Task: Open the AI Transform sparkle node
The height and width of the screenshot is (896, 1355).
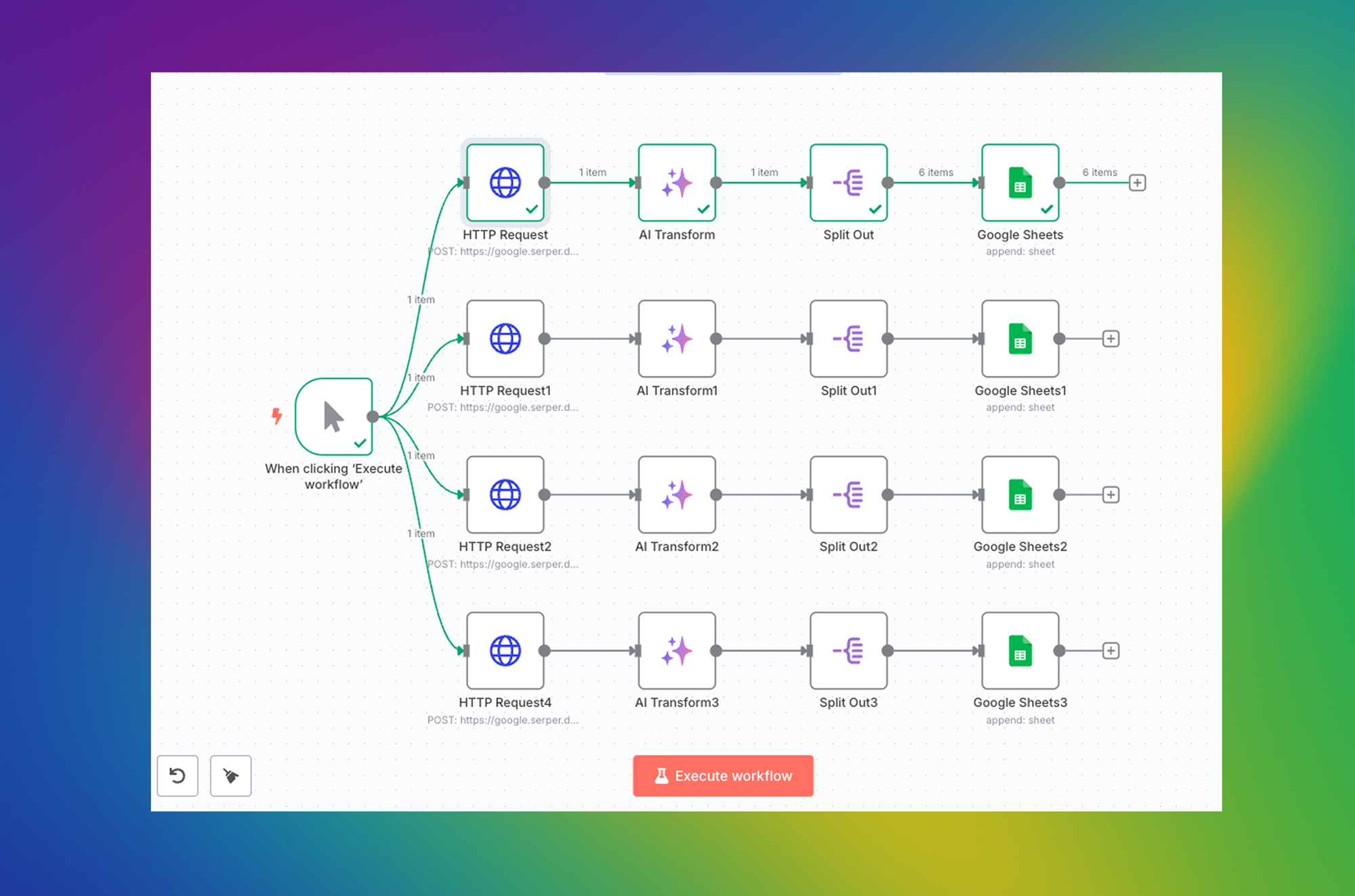Action: [677, 183]
